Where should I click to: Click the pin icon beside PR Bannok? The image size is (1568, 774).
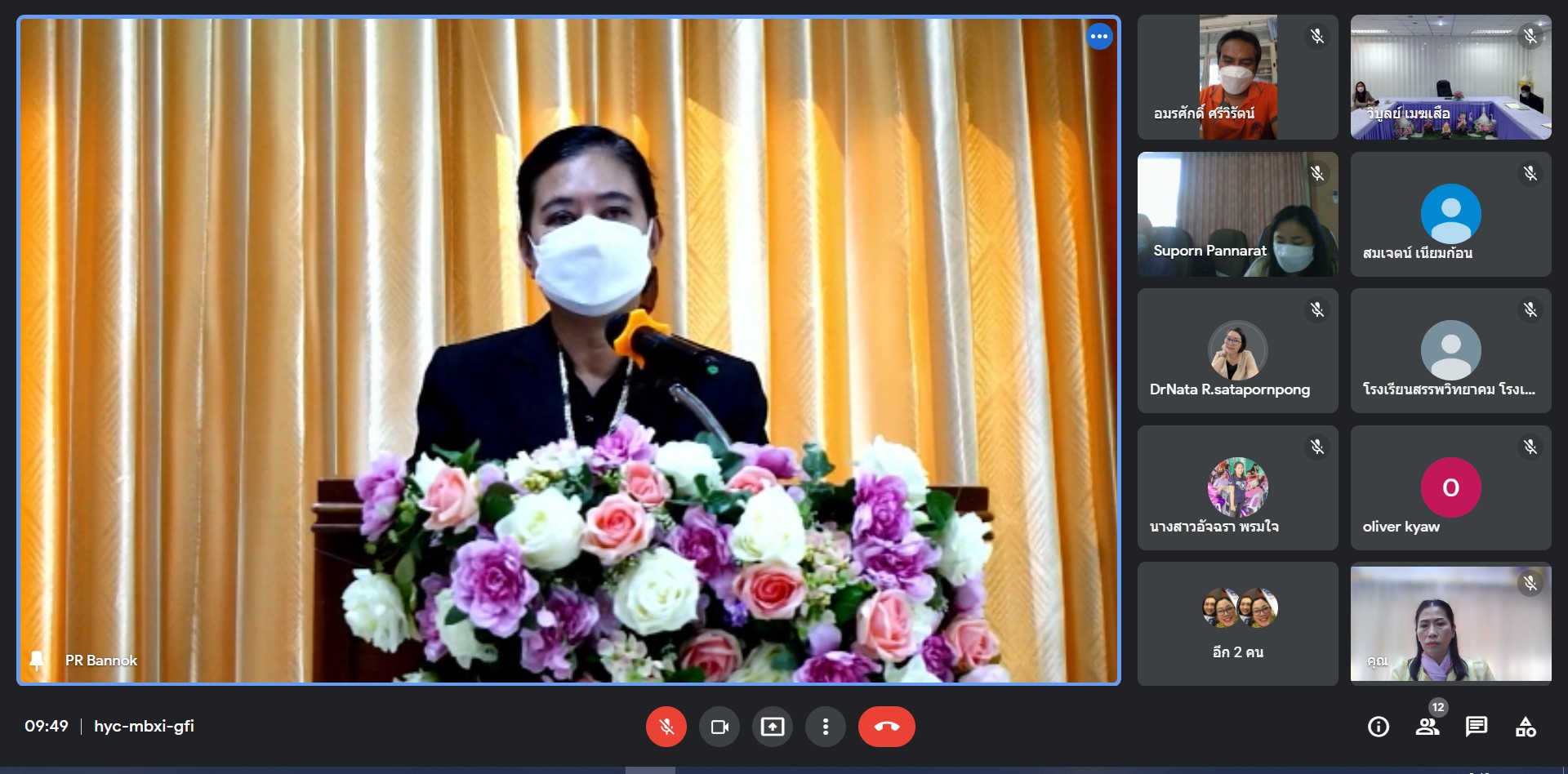tap(37, 661)
